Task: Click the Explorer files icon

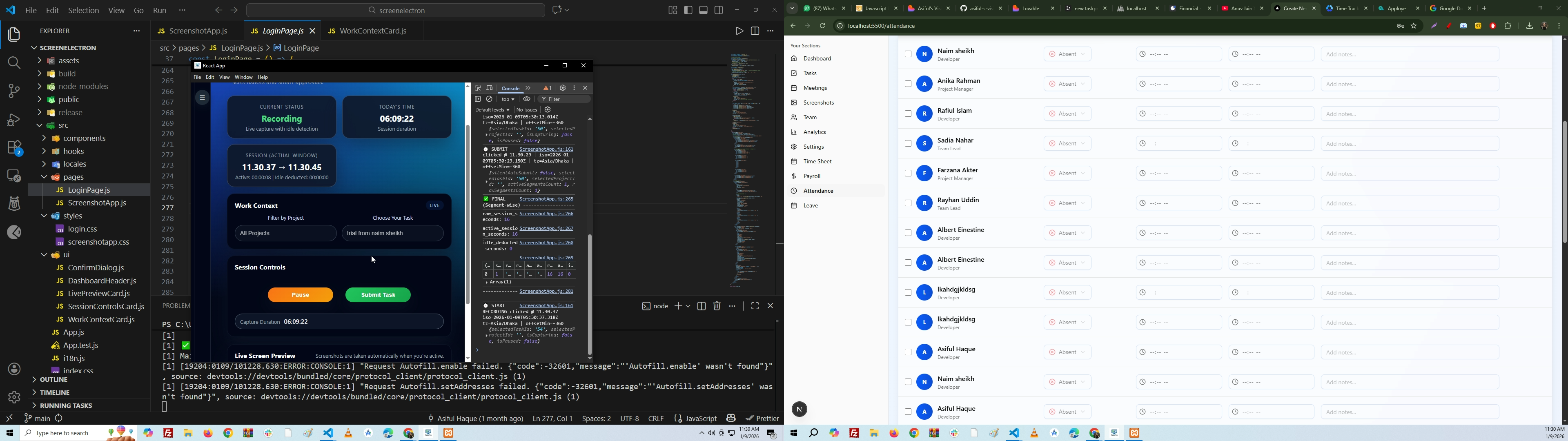Action: (13, 35)
